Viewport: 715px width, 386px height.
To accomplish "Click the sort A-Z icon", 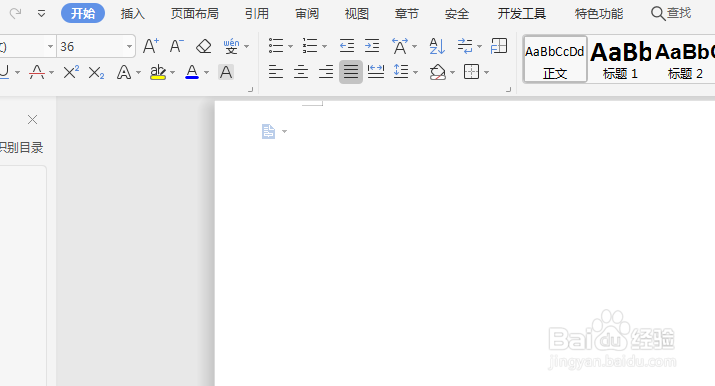I will point(437,46).
